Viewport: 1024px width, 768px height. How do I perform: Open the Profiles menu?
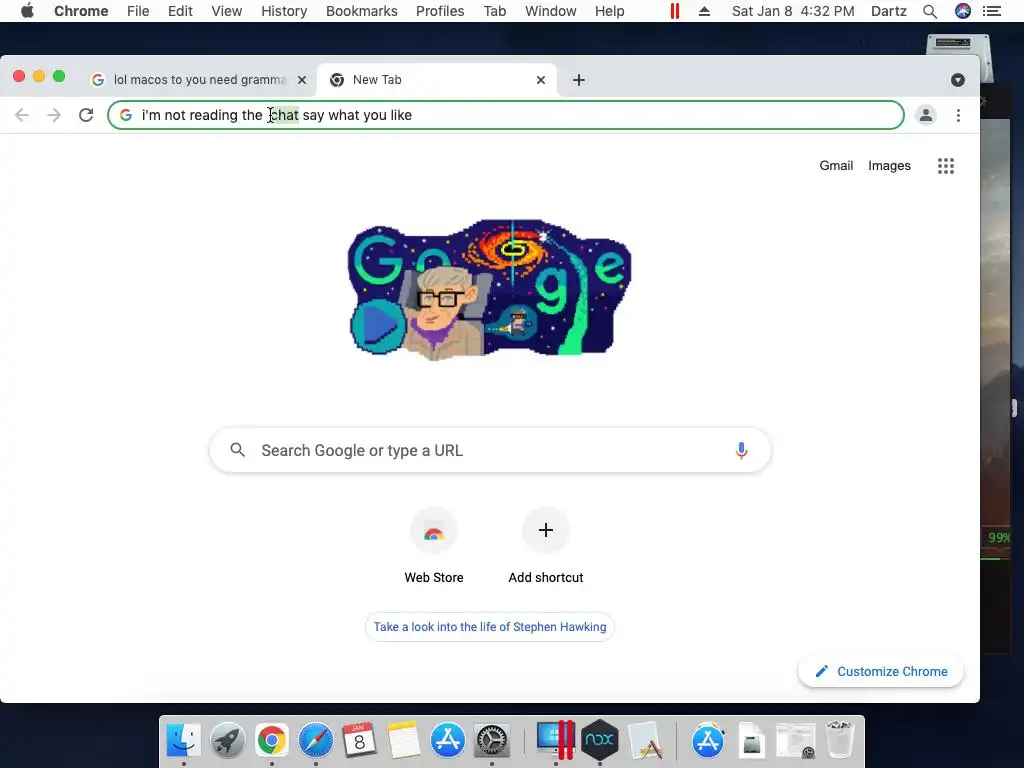coord(440,11)
